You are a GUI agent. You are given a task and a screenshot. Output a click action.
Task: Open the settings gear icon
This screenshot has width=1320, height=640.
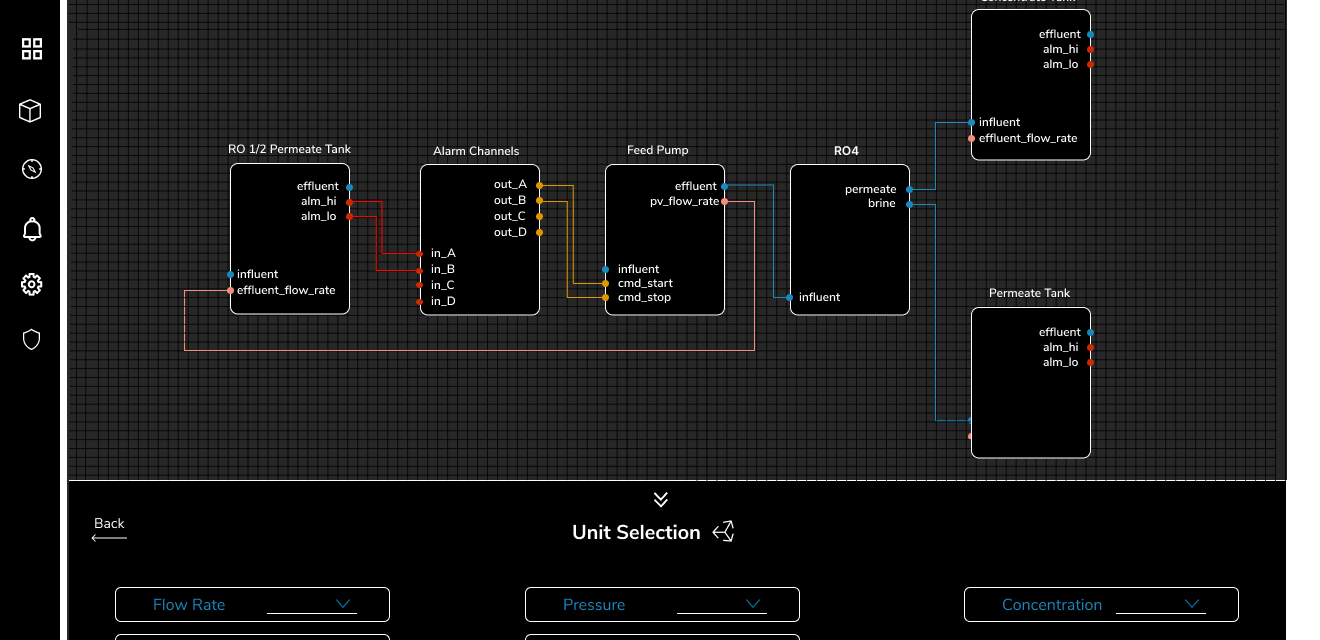coord(32,285)
